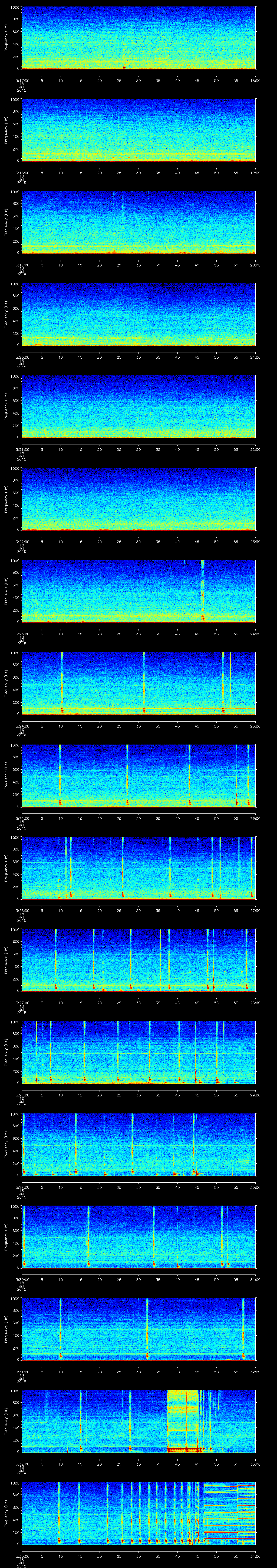Click the 19:00 end time label
This screenshot has width=277, height=1568.
coord(255,173)
